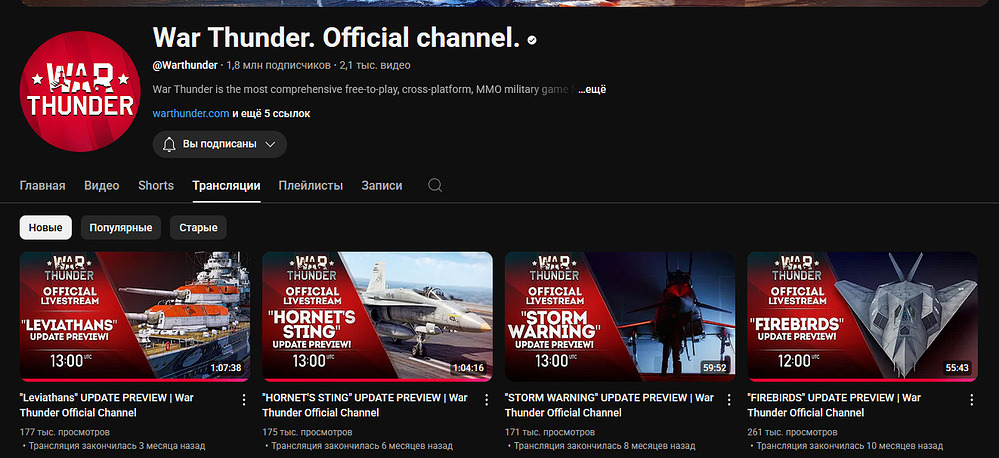Open the Плейлисты tab
The image size is (999, 458).
point(310,185)
